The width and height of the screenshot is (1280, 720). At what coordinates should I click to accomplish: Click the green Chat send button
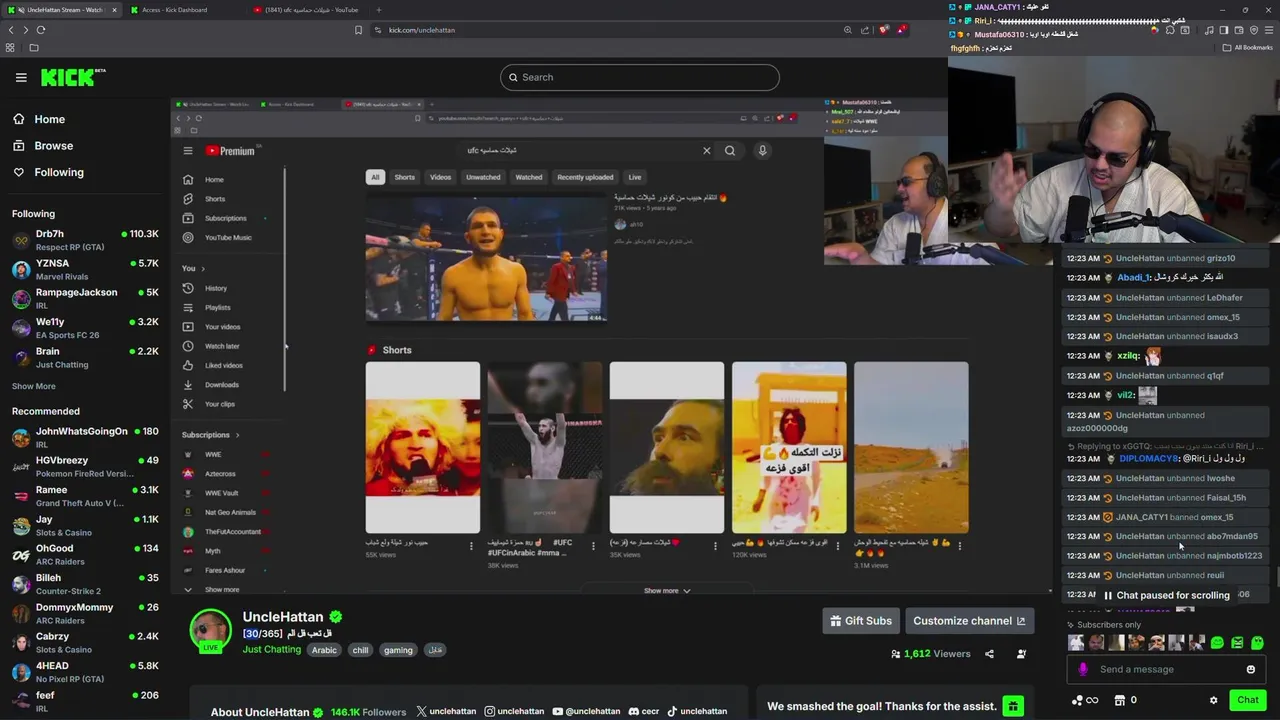pyautogui.click(x=1247, y=700)
